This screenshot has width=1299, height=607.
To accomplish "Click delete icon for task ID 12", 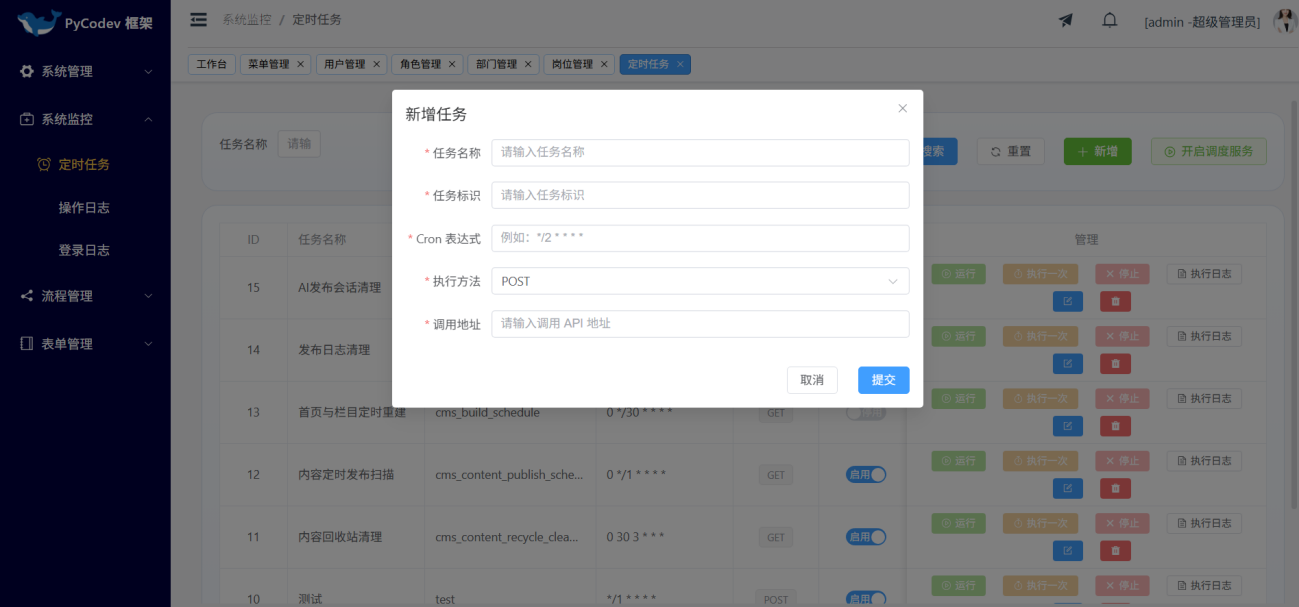I will [x=1116, y=488].
